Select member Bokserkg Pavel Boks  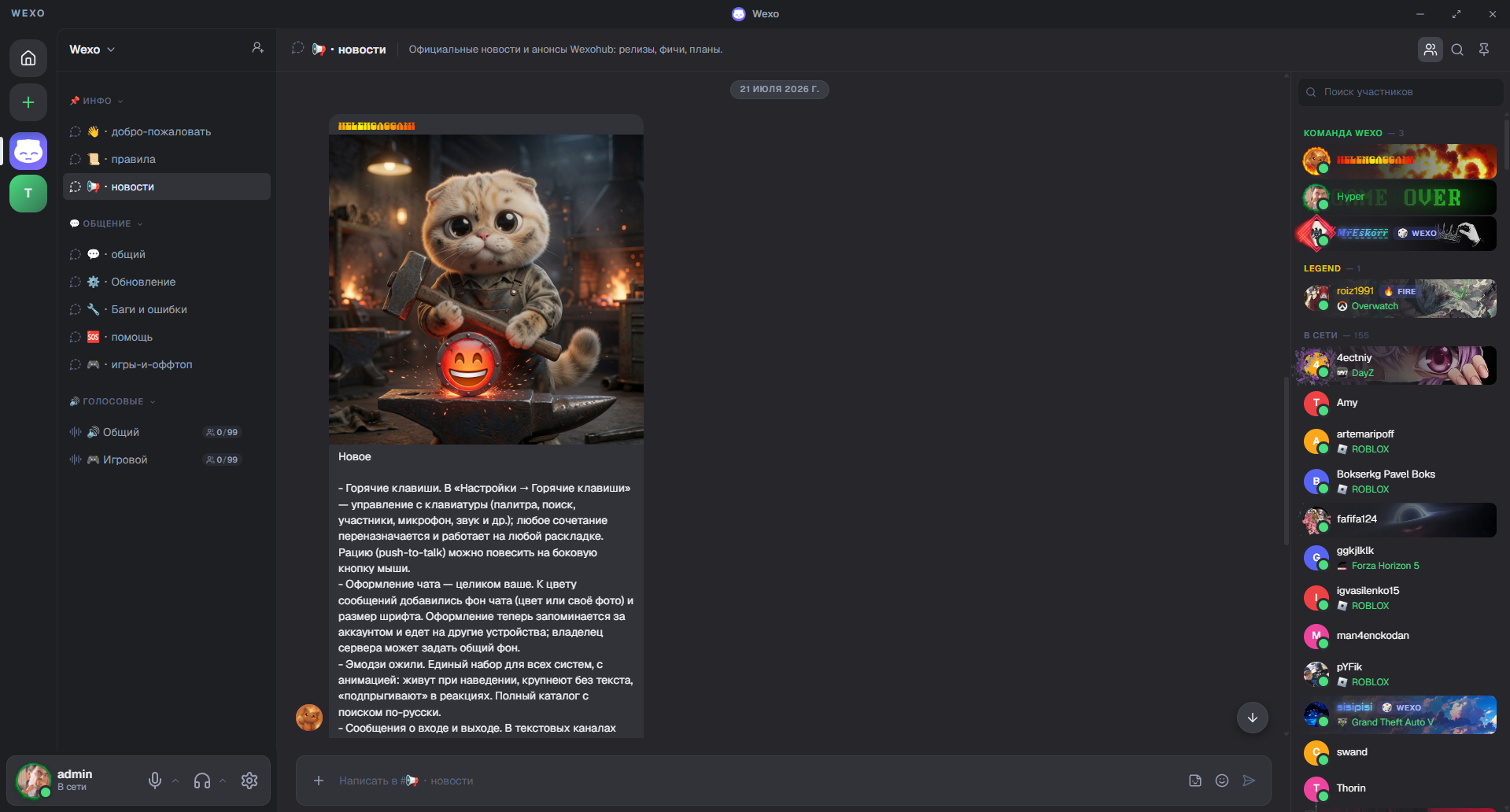pyautogui.click(x=1397, y=482)
